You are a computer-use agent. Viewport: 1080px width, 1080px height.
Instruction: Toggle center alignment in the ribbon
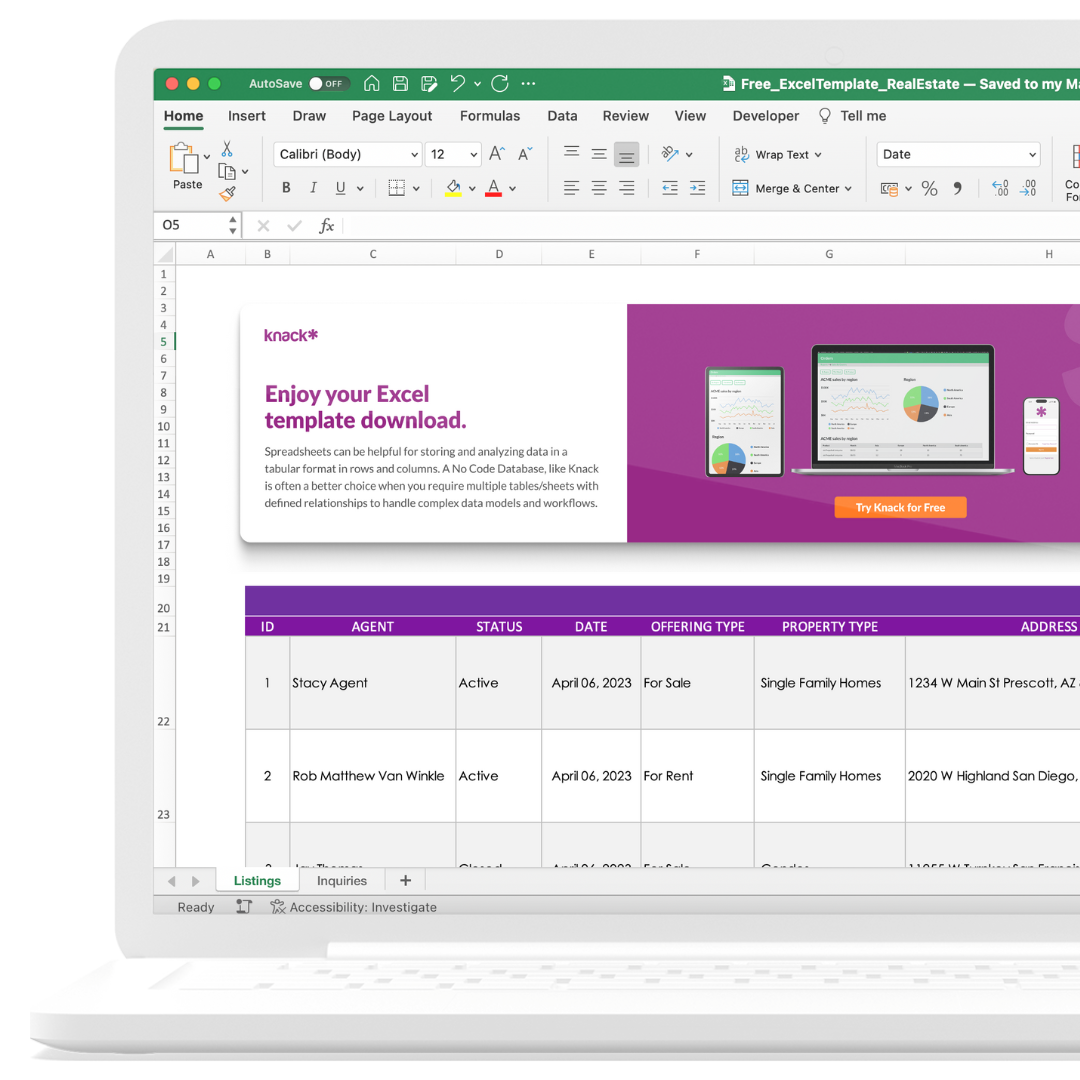(x=598, y=188)
